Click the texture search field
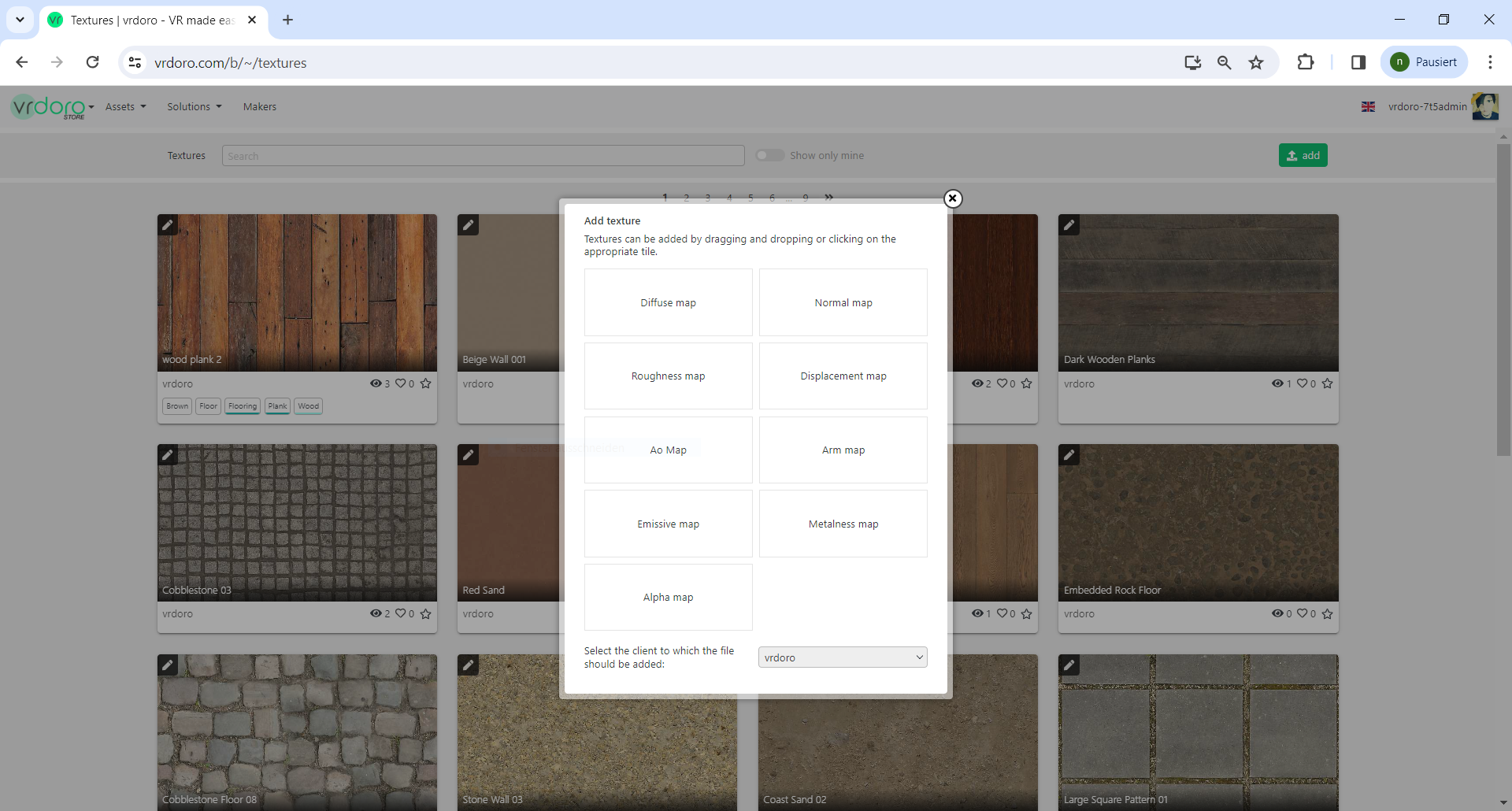The width and height of the screenshot is (1512, 811). point(483,156)
